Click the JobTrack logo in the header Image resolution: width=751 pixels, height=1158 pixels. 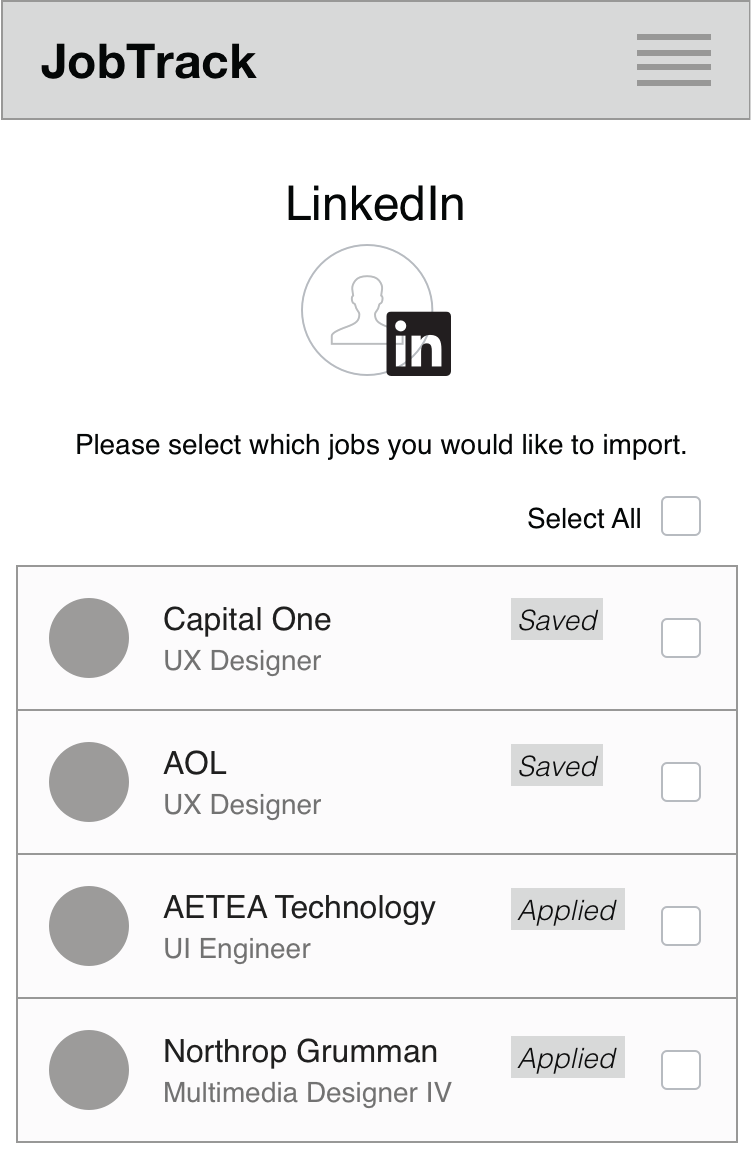(x=148, y=60)
